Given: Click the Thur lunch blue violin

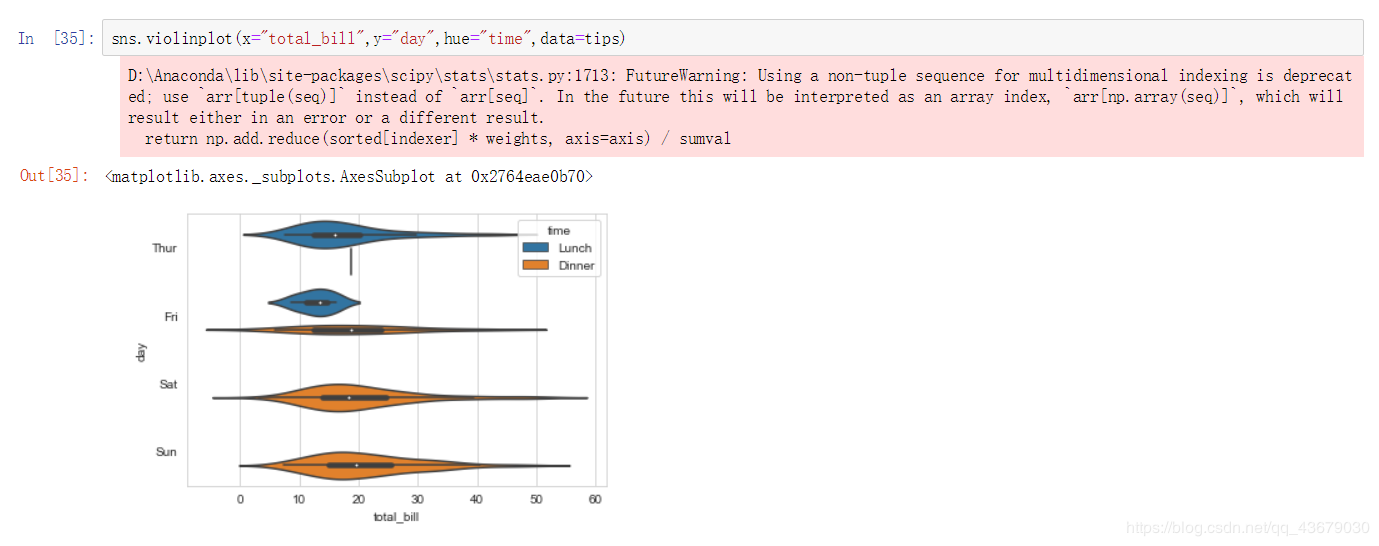Looking at the screenshot, I should coord(330,235).
